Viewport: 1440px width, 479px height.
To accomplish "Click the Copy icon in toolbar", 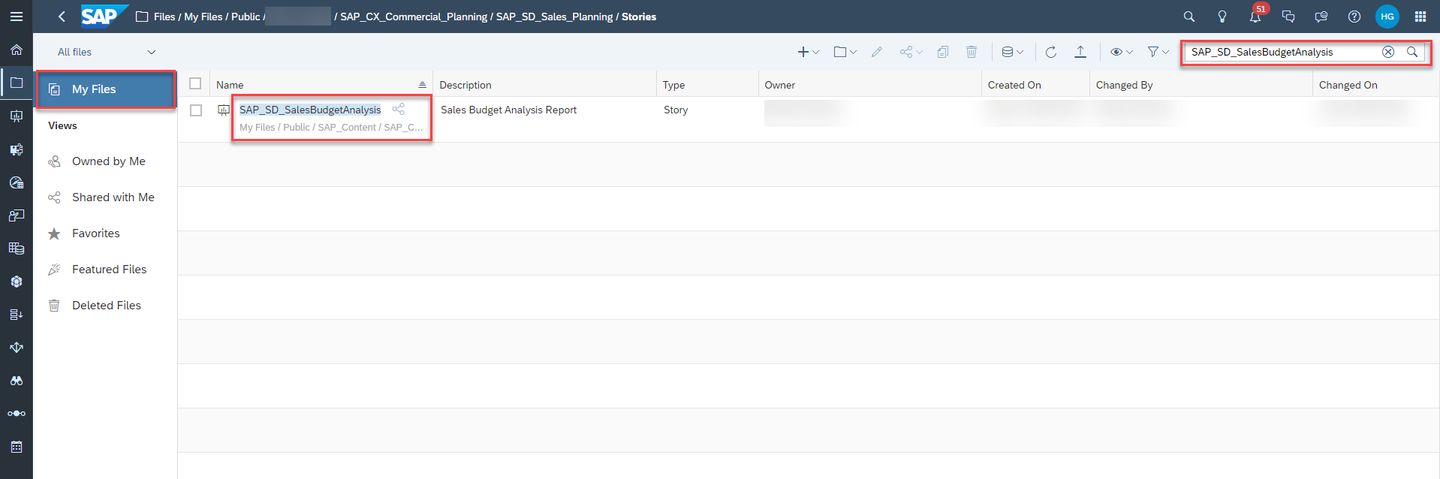I will pyautogui.click(x=943, y=52).
